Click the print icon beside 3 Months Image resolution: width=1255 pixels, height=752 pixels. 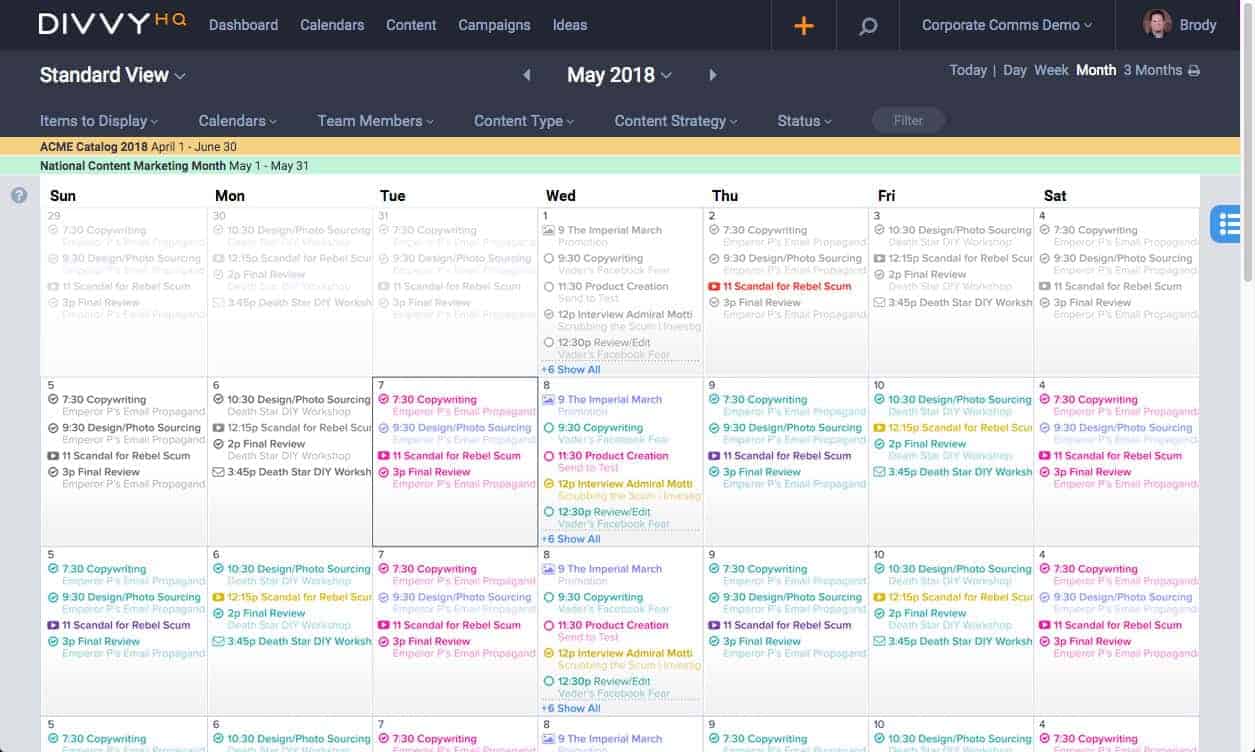[1192, 70]
